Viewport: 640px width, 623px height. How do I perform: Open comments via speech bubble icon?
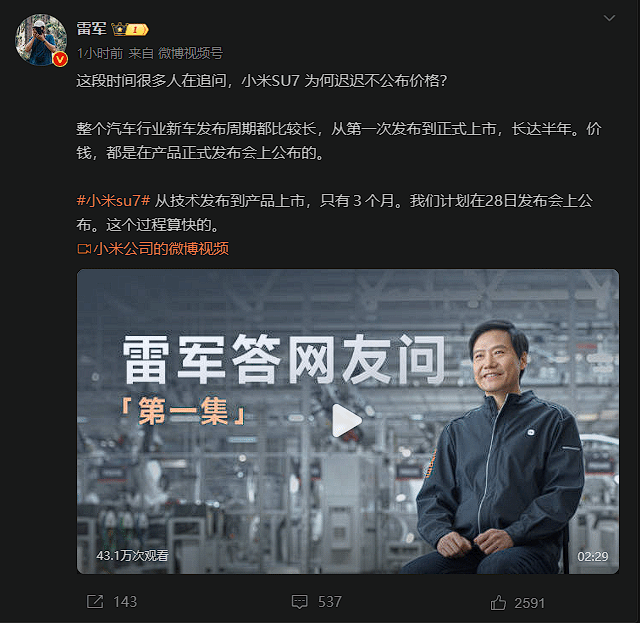click(300, 602)
